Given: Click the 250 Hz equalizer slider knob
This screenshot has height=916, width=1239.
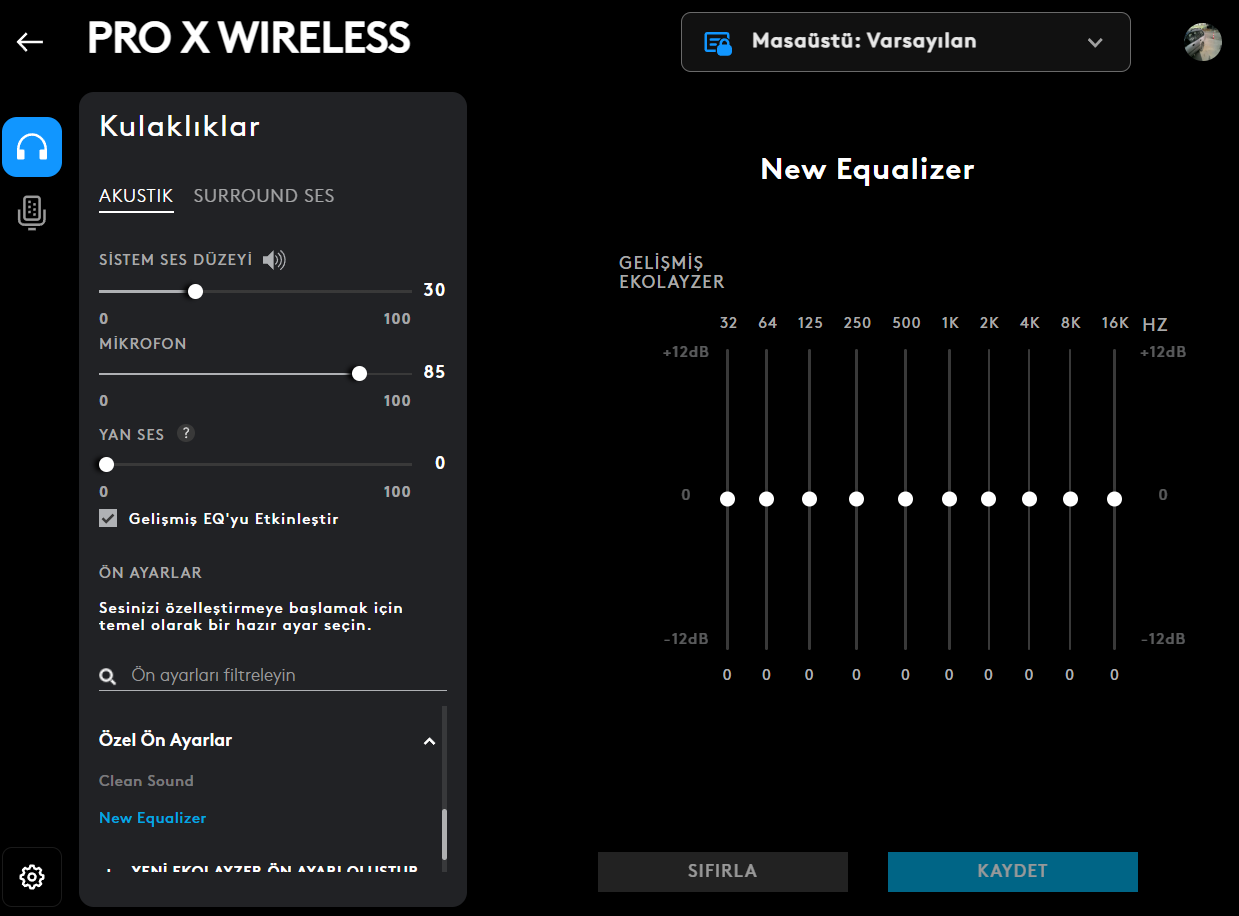Looking at the screenshot, I should [x=856, y=498].
